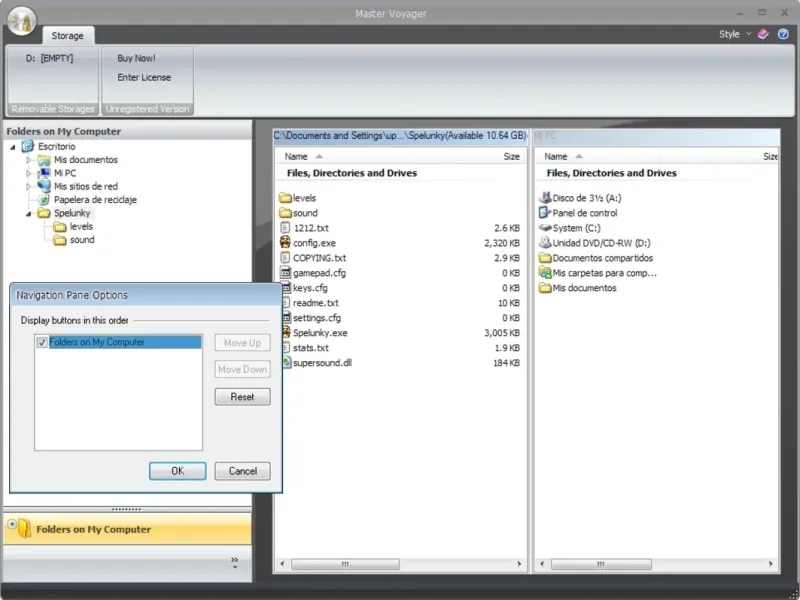Screen dimensions: 800x600
Task: Select the Spelunky folder icon in tree
Action: 44,213
